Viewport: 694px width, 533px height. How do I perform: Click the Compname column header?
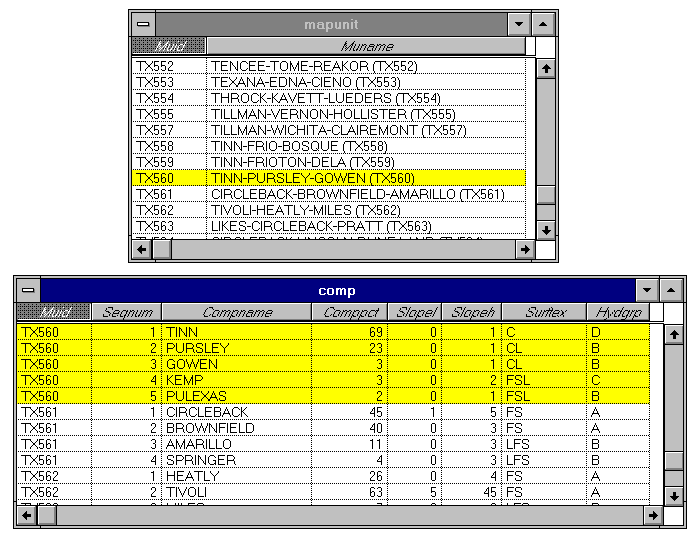[236, 312]
